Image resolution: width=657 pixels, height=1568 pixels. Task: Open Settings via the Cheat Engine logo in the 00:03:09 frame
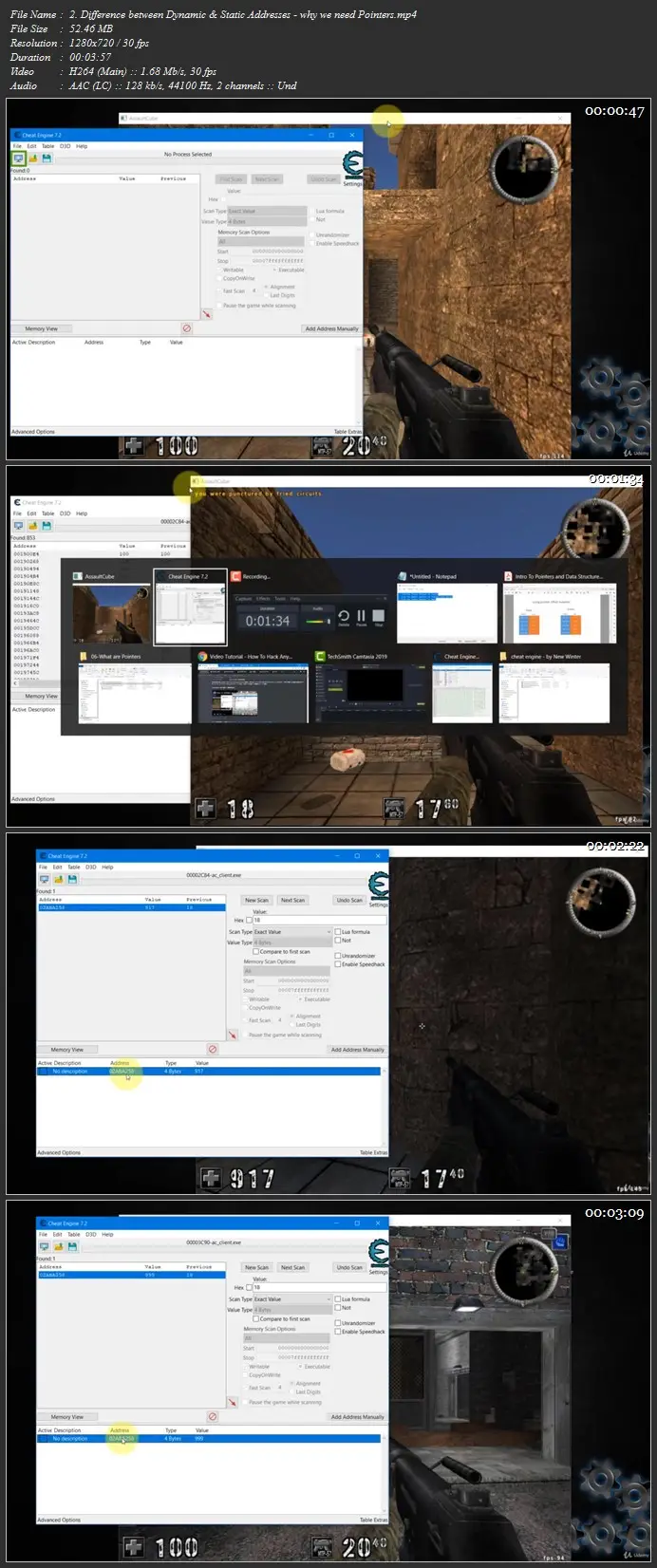(x=378, y=1254)
